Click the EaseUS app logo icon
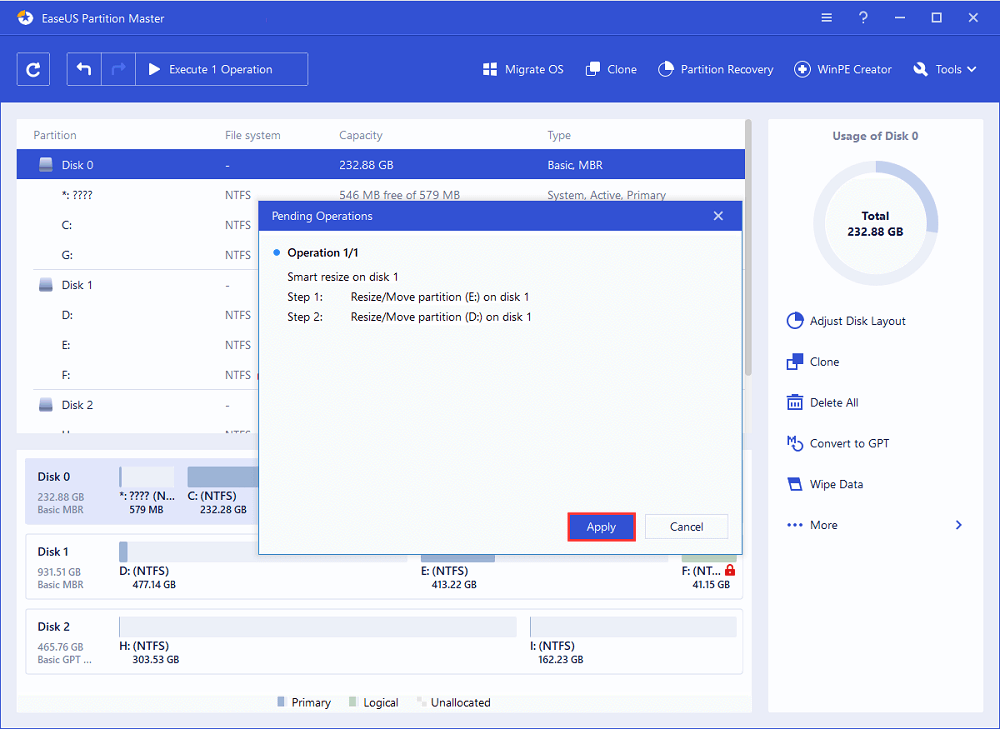Screen dimensions: 1000x729 [x=25, y=18]
